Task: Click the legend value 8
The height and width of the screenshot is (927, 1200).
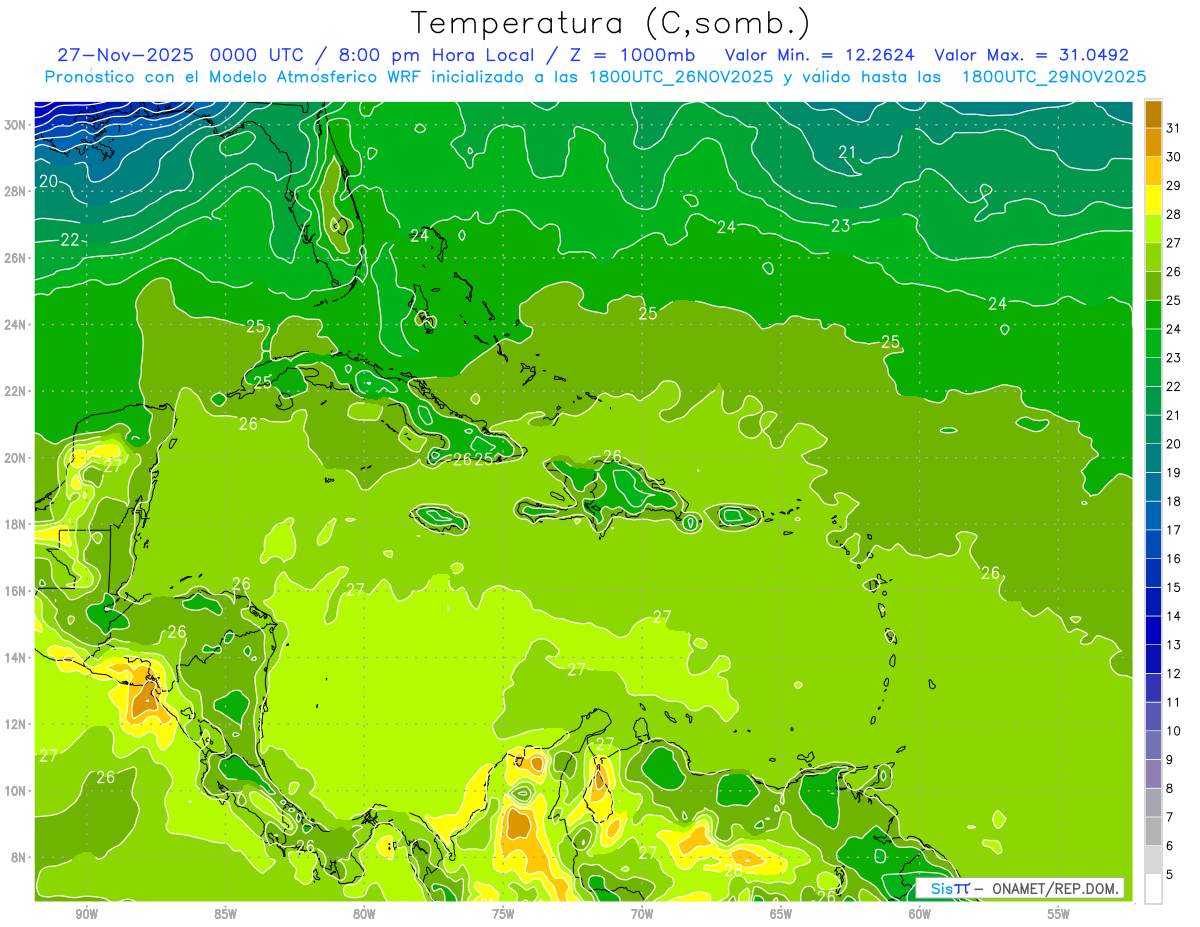Action: (1170, 789)
